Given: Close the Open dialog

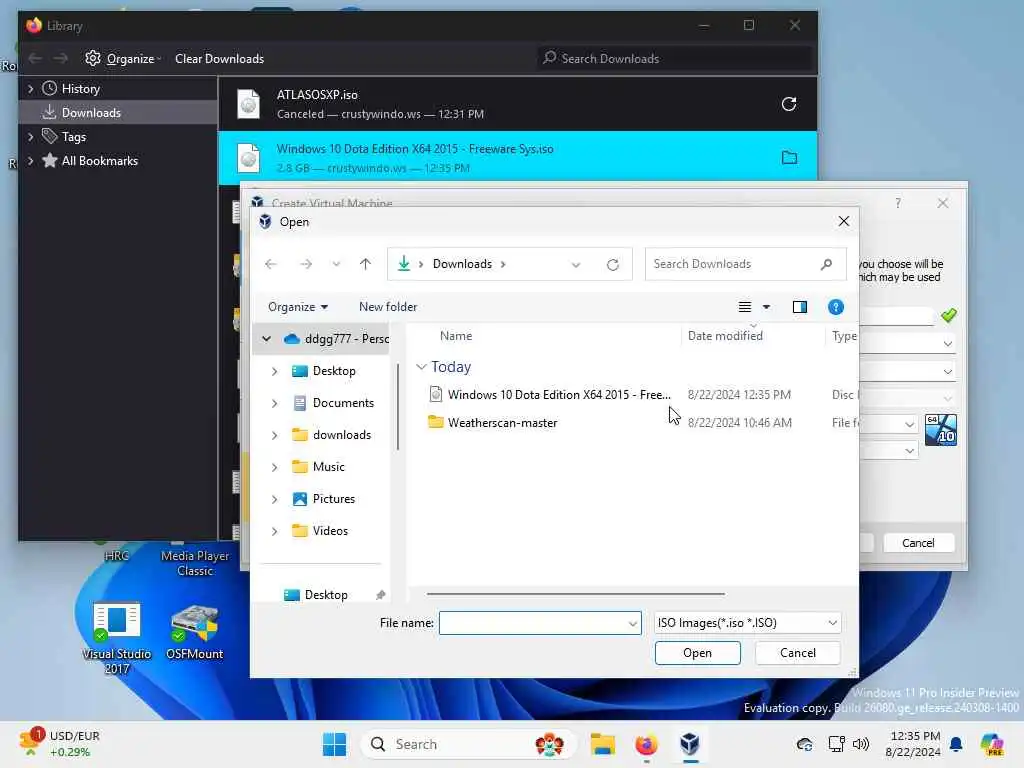Looking at the screenshot, I should pyautogui.click(x=844, y=221).
